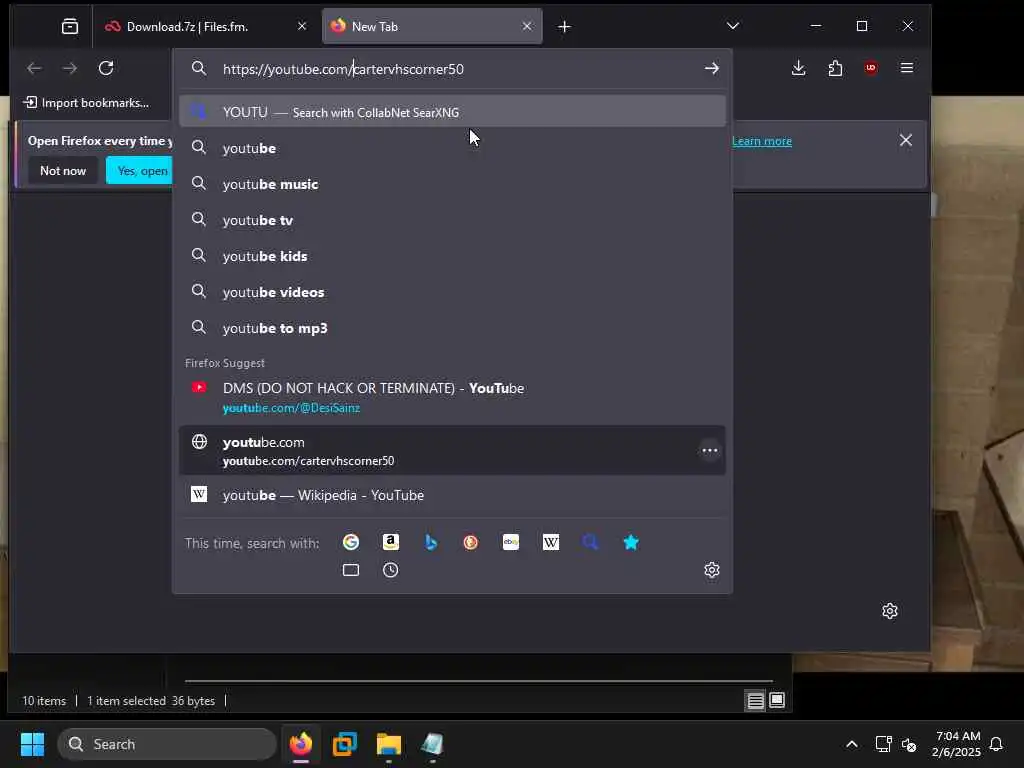The width and height of the screenshot is (1024, 768).
Task: Open search settings gear in dropdown
Action: [x=712, y=570]
